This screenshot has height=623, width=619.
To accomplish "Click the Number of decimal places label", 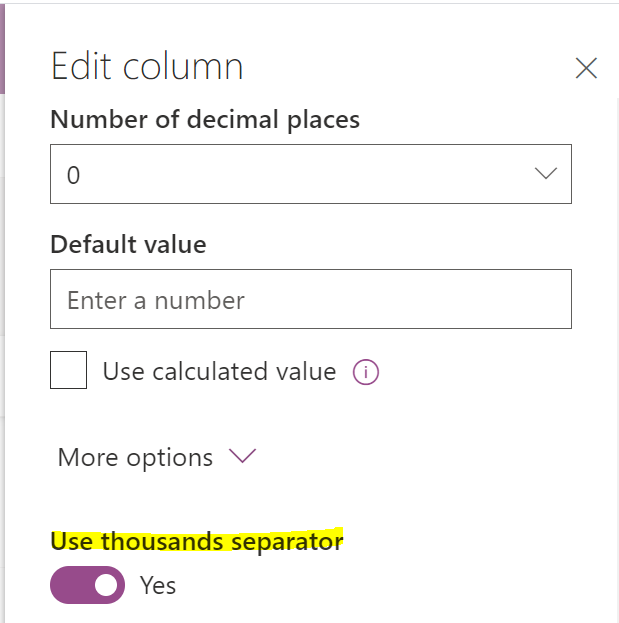I will click(205, 120).
